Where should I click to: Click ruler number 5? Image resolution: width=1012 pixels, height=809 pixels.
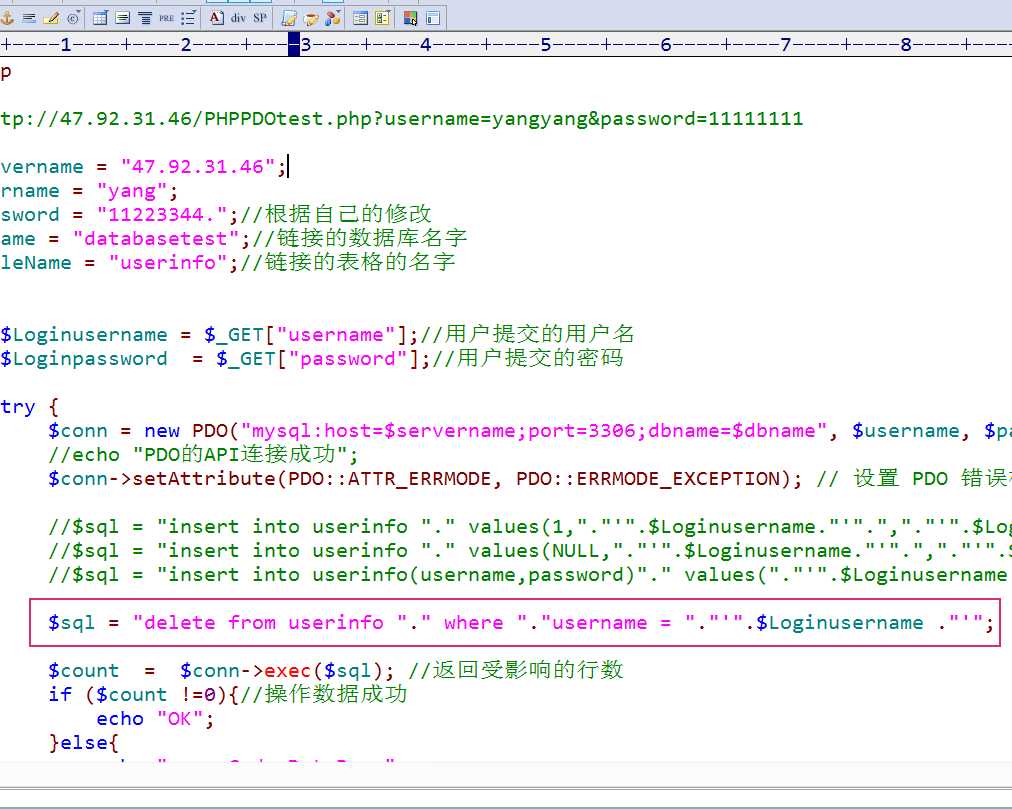[546, 45]
